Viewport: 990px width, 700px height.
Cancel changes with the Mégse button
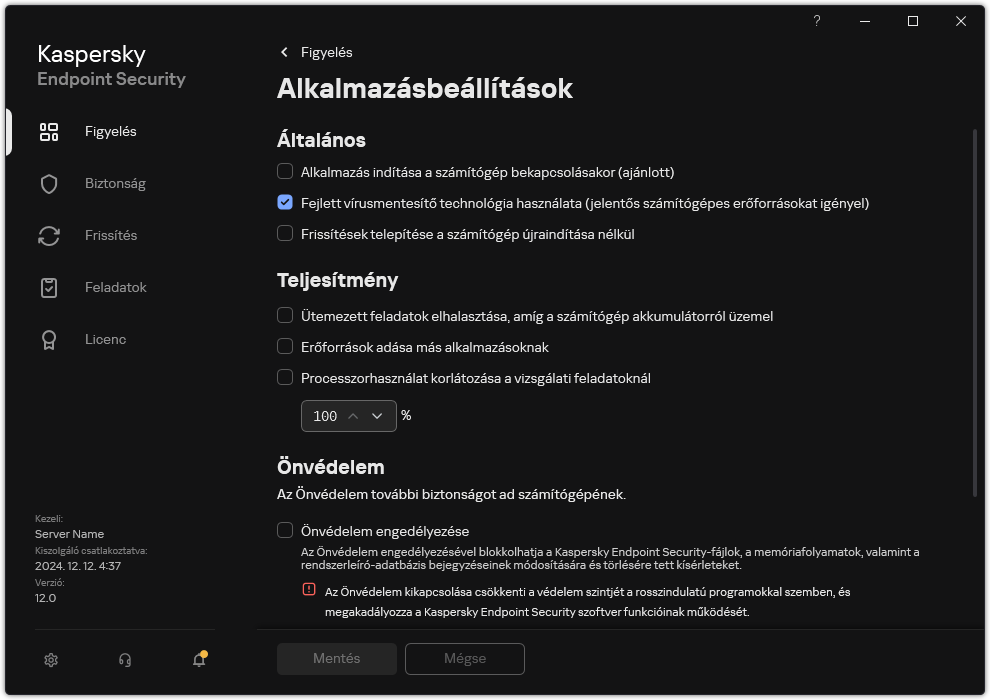click(x=464, y=659)
